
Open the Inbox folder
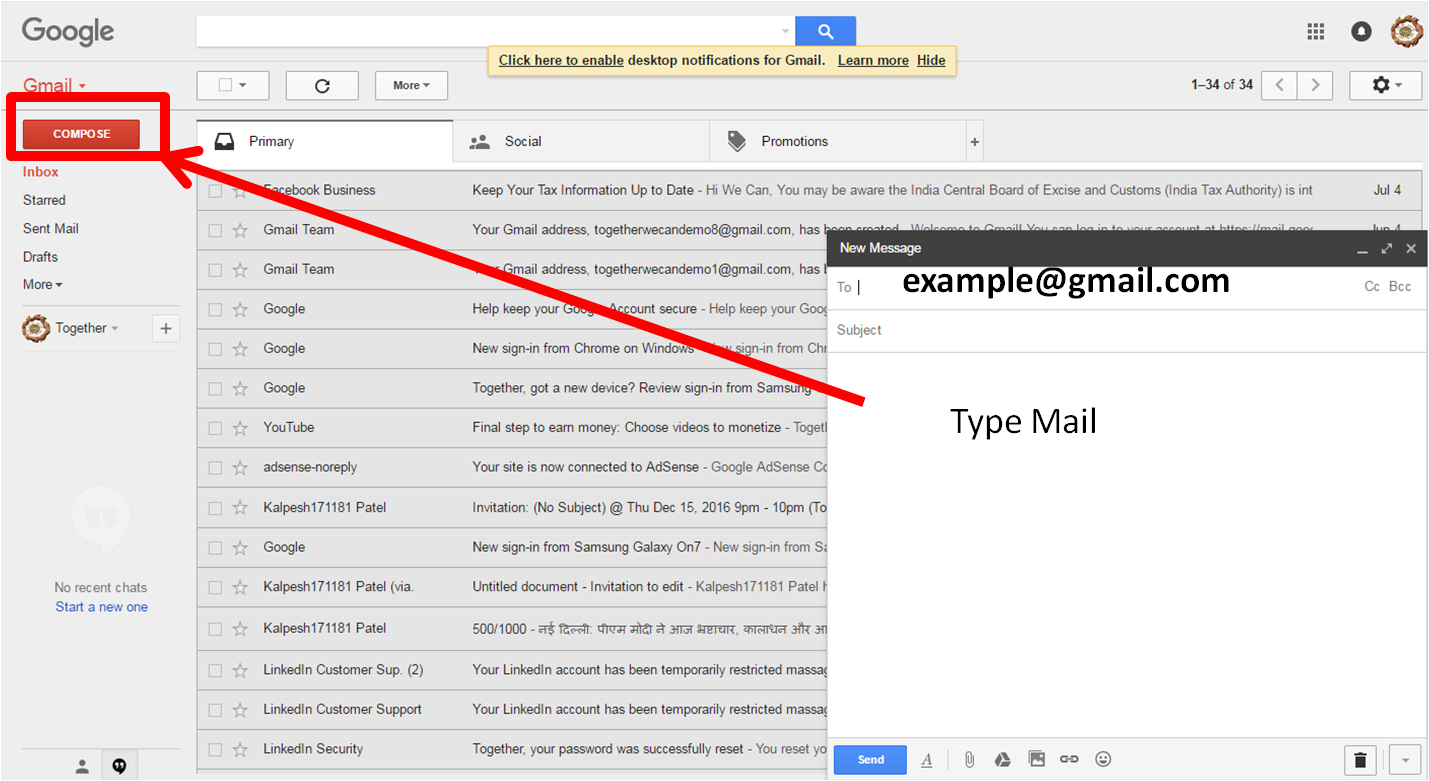(41, 172)
